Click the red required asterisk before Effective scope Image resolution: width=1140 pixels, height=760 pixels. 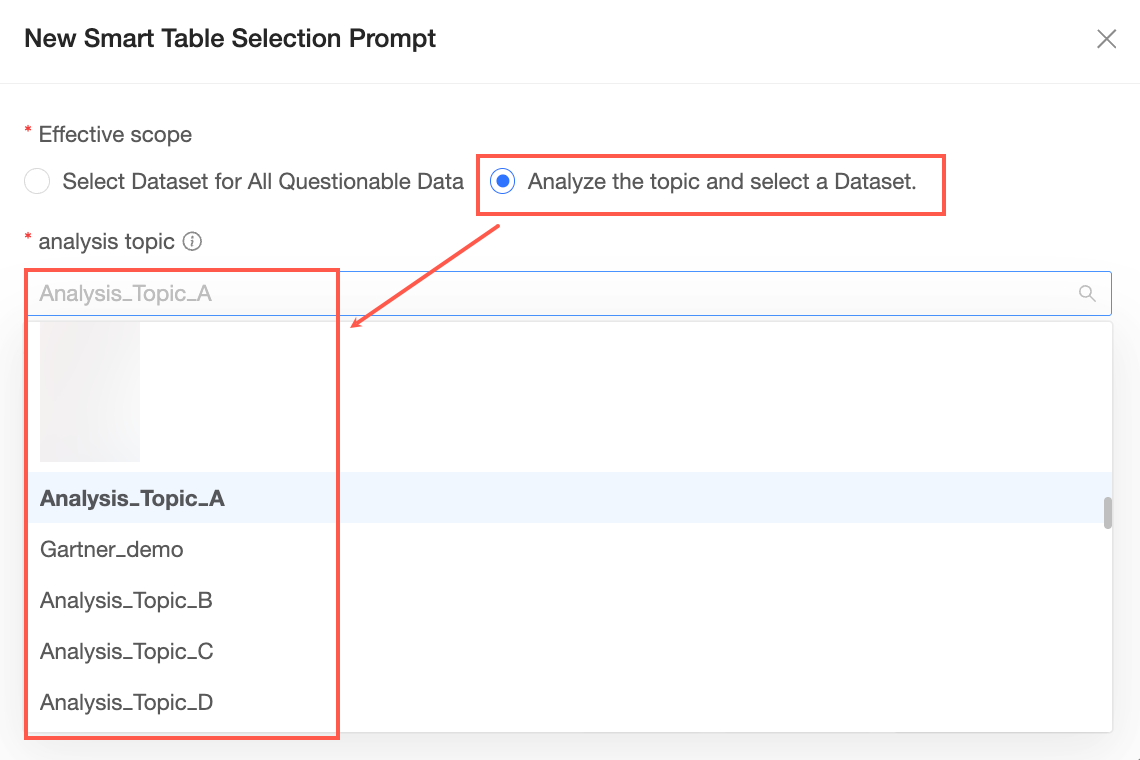pos(28,131)
